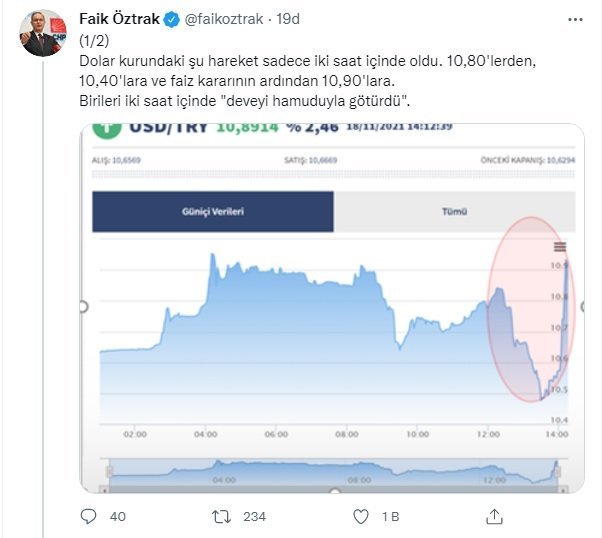Click the 40 reply count
The width and height of the screenshot is (602, 538).
point(116,517)
